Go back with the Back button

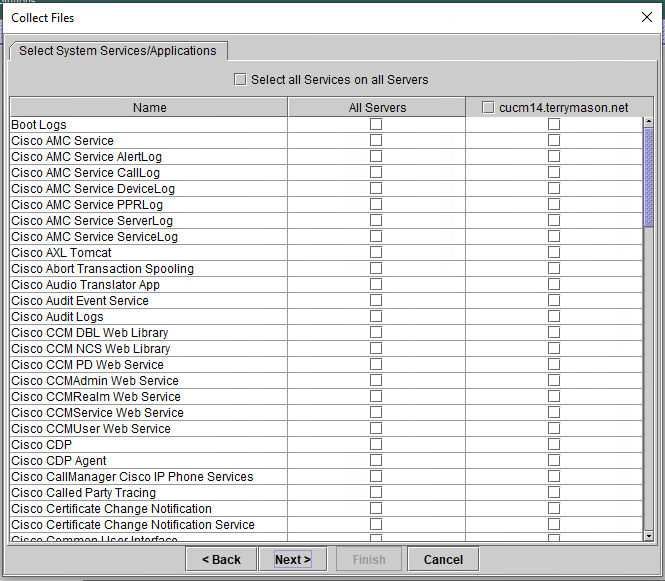point(221,559)
